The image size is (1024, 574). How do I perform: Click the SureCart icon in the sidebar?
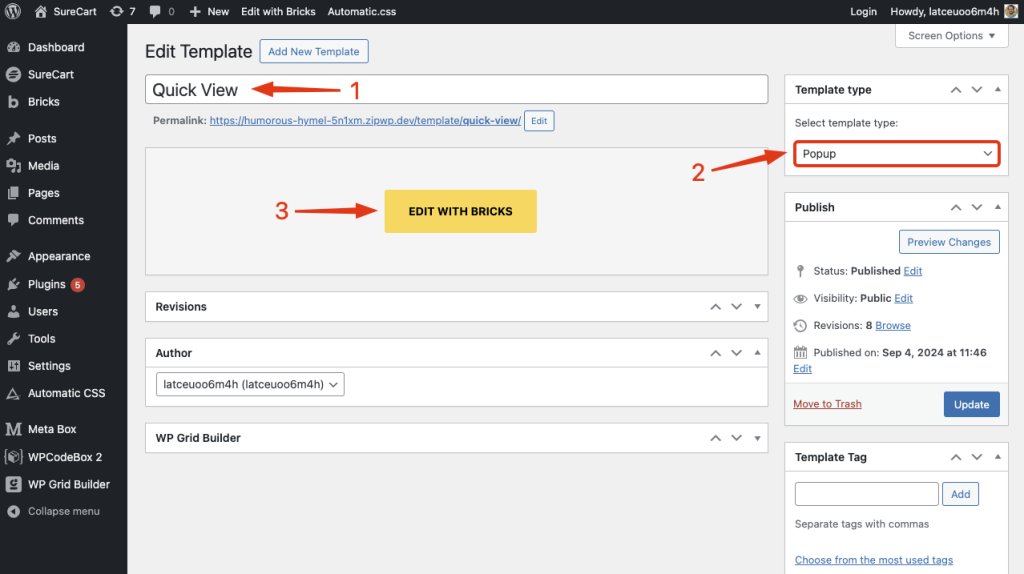14,74
